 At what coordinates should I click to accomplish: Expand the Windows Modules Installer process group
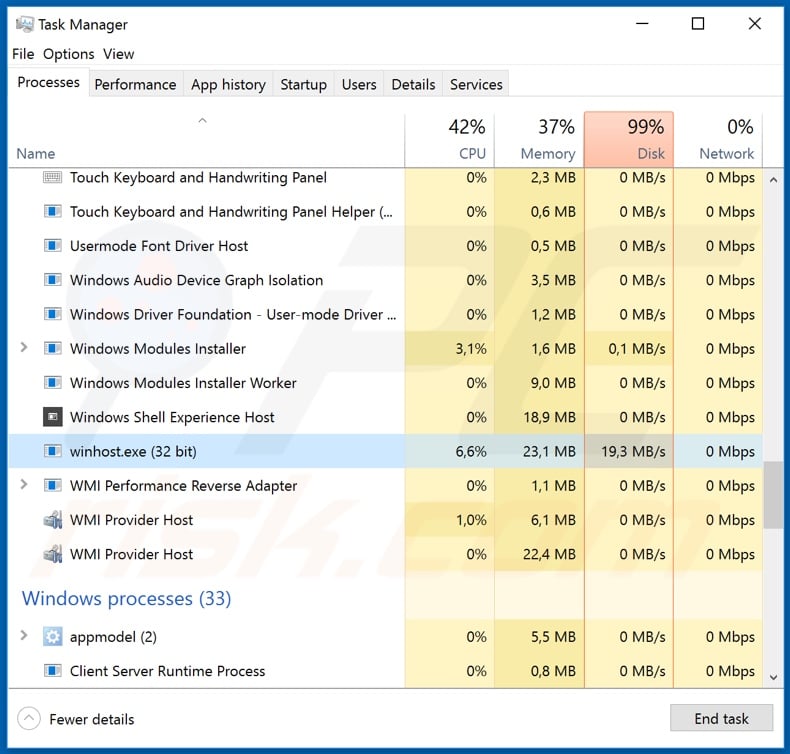click(23, 348)
